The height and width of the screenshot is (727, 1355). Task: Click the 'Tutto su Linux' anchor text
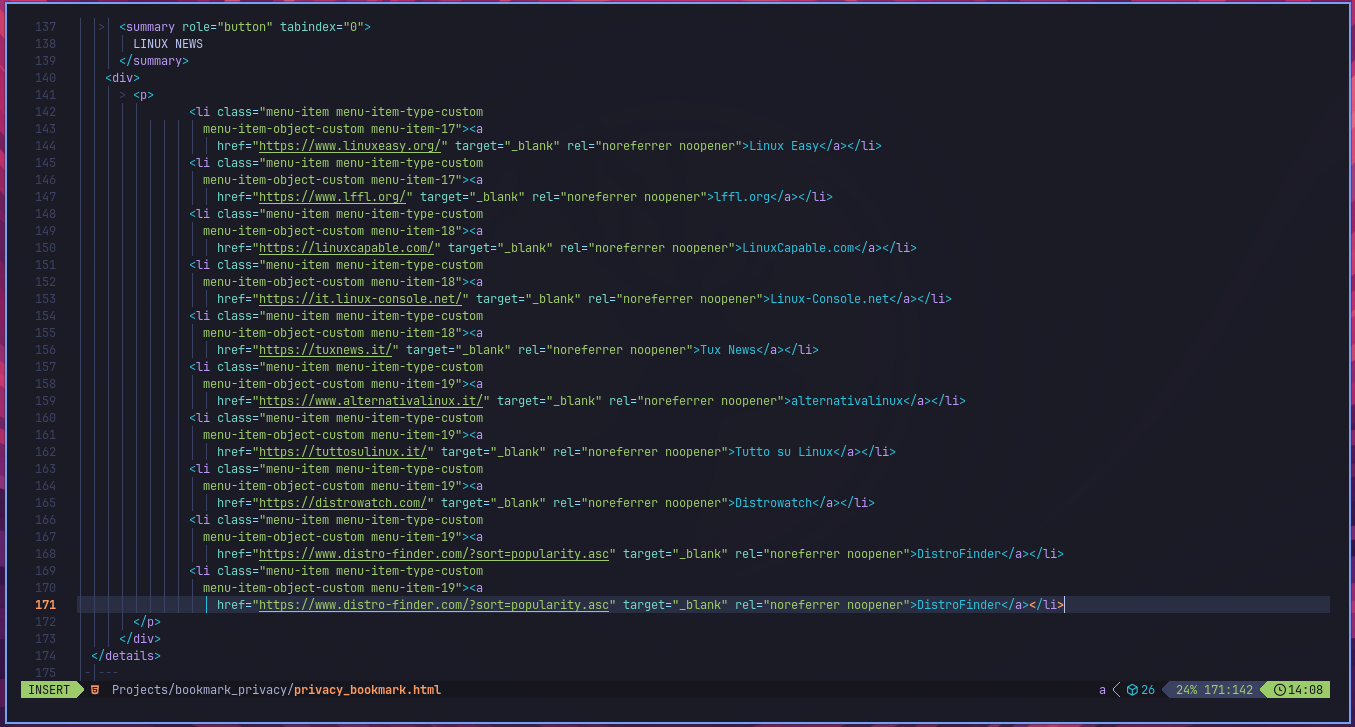coord(784,452)
